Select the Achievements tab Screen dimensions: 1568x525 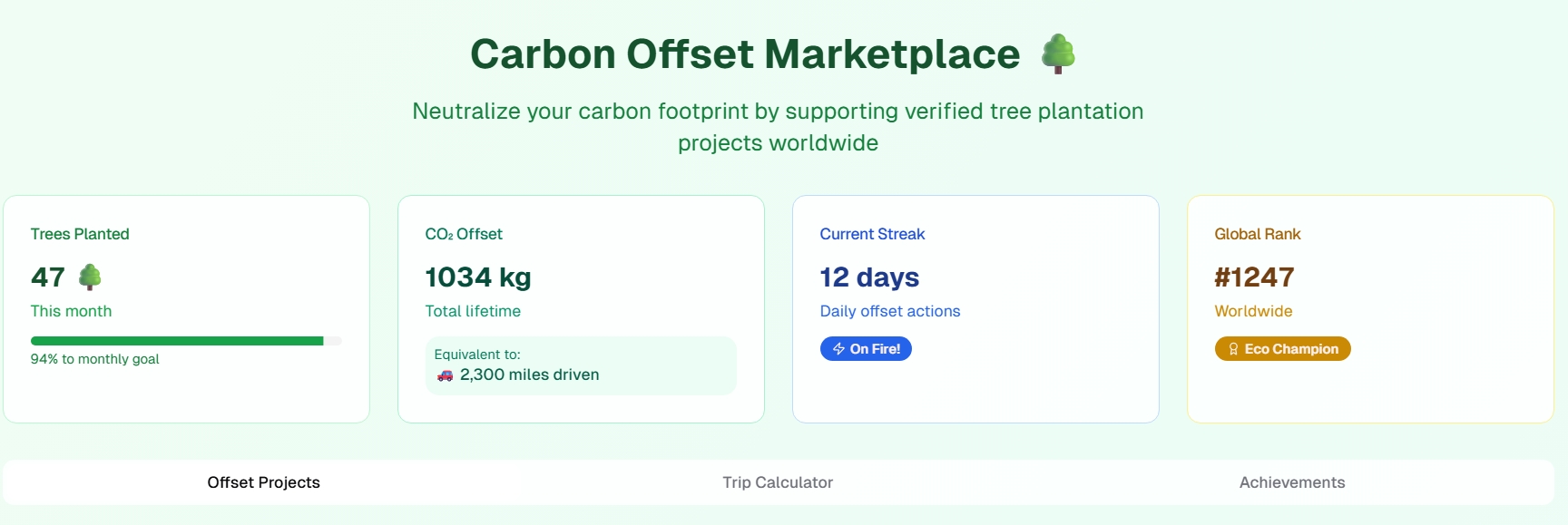click(x=1292, y=482)
